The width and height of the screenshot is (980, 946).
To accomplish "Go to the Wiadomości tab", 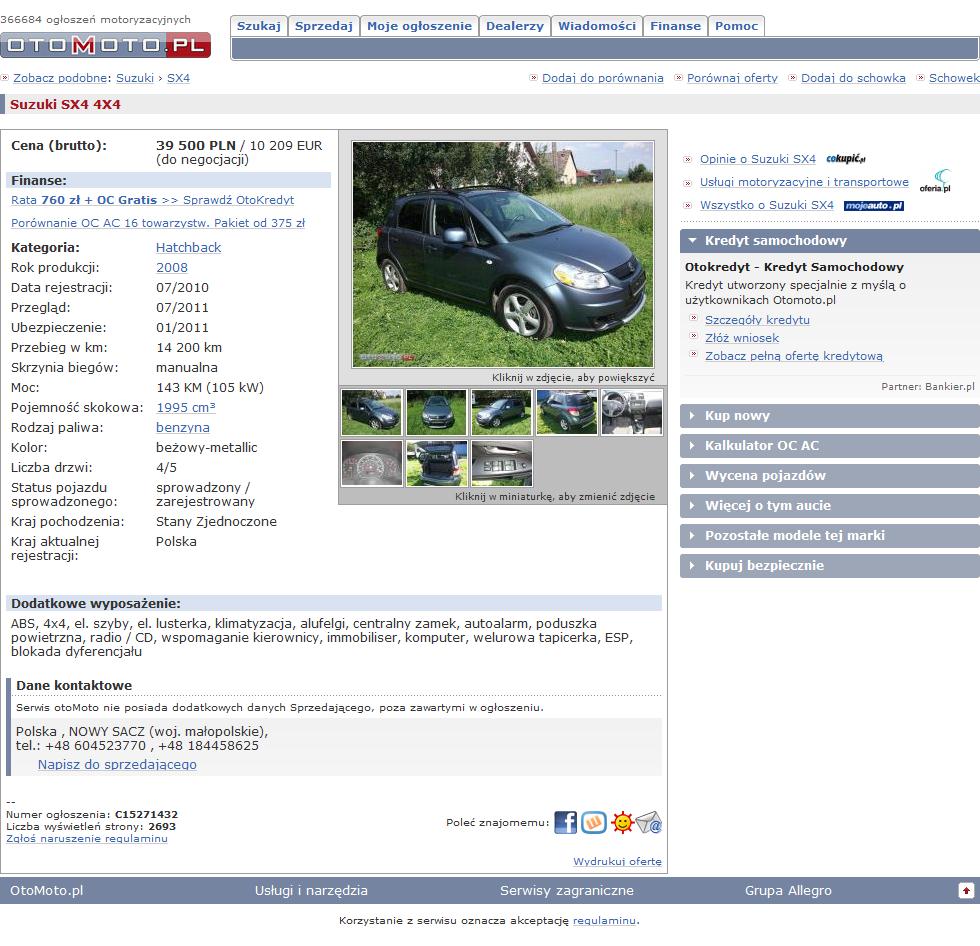I will tap(597, 26).
